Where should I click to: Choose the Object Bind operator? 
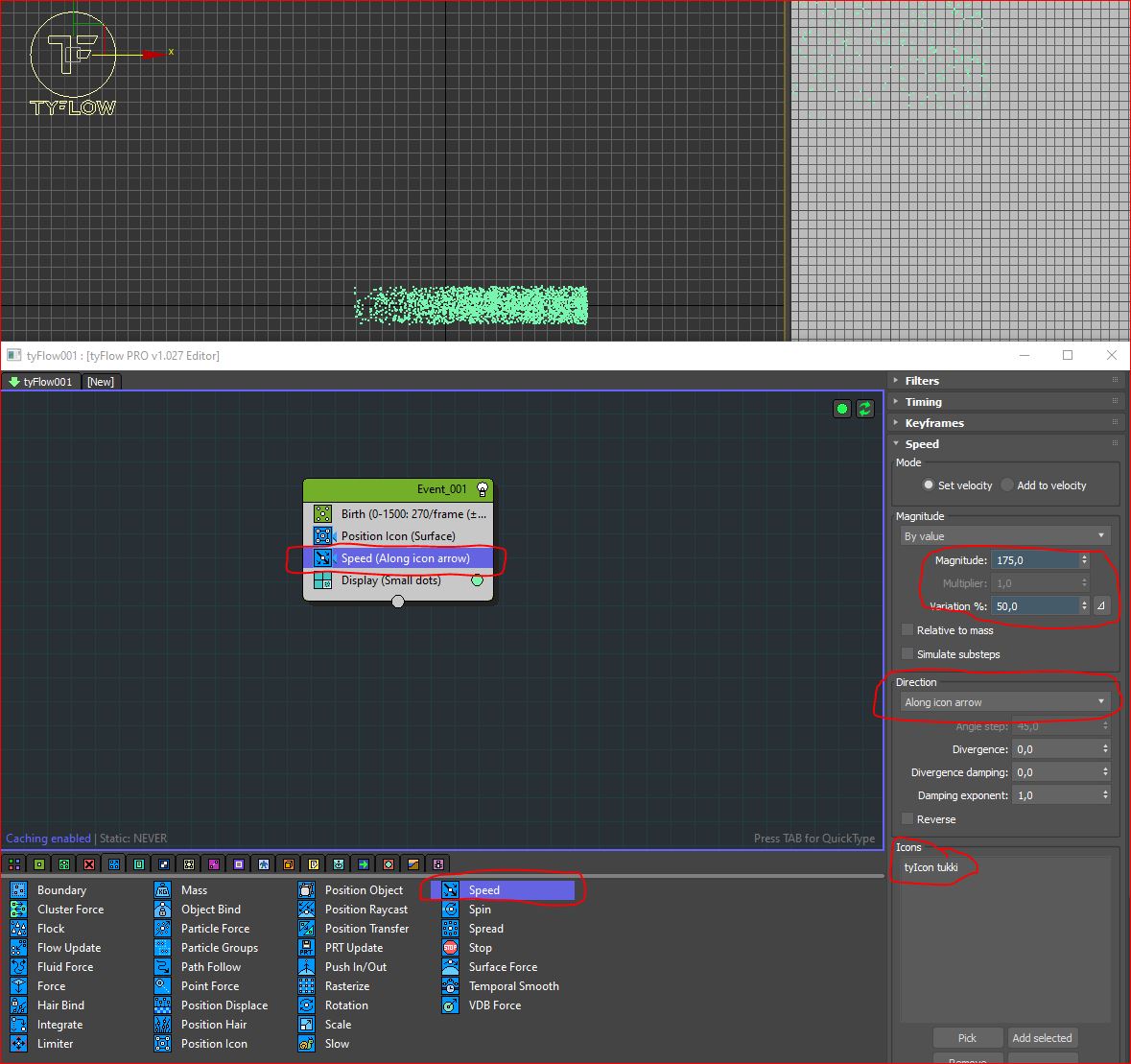[x=211, y=910]
